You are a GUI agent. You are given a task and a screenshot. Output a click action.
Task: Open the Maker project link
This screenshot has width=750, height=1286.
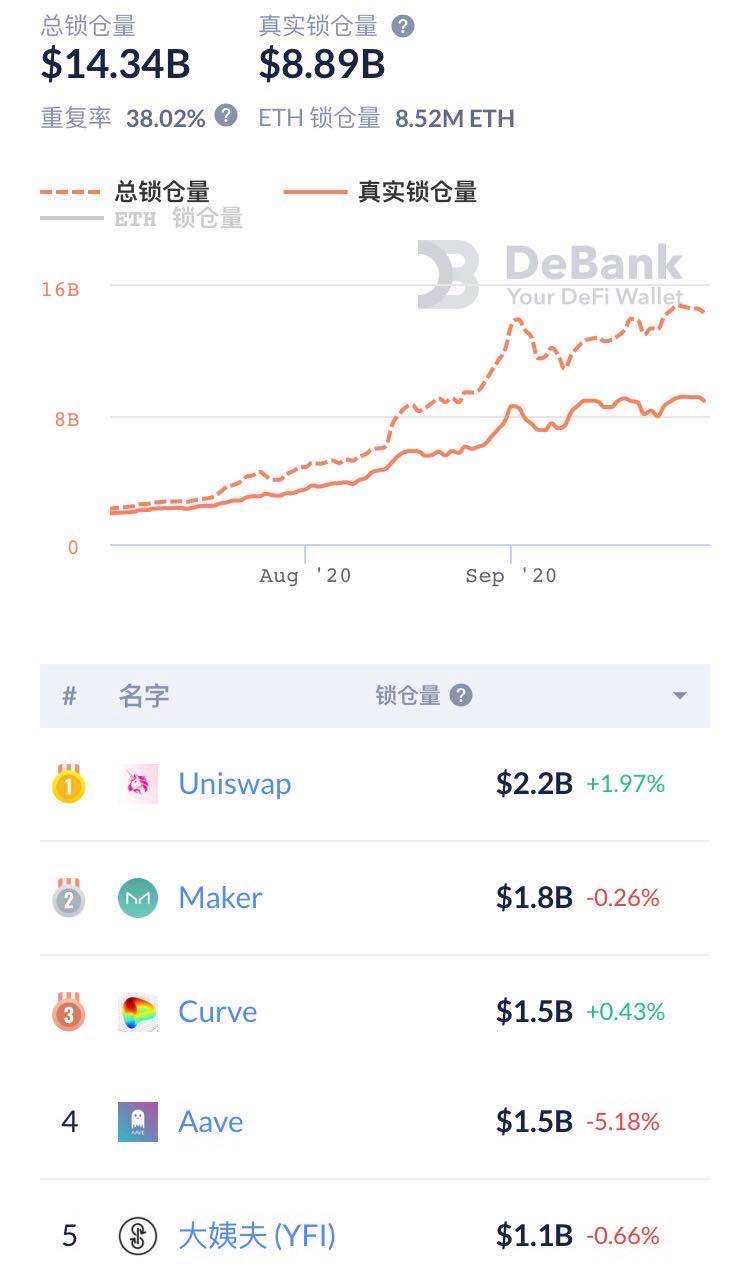[x=220, y=897]
